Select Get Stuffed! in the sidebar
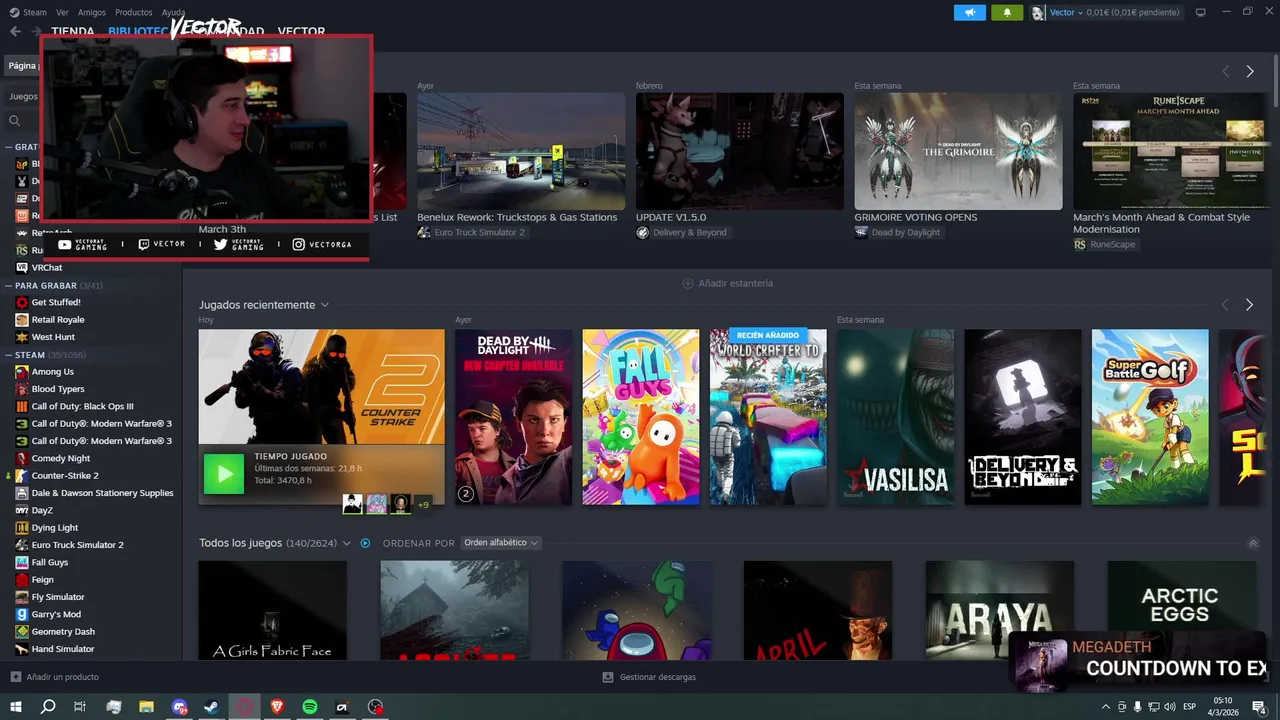The height and width of the screenshot is (720, 1280). [56, 302]
